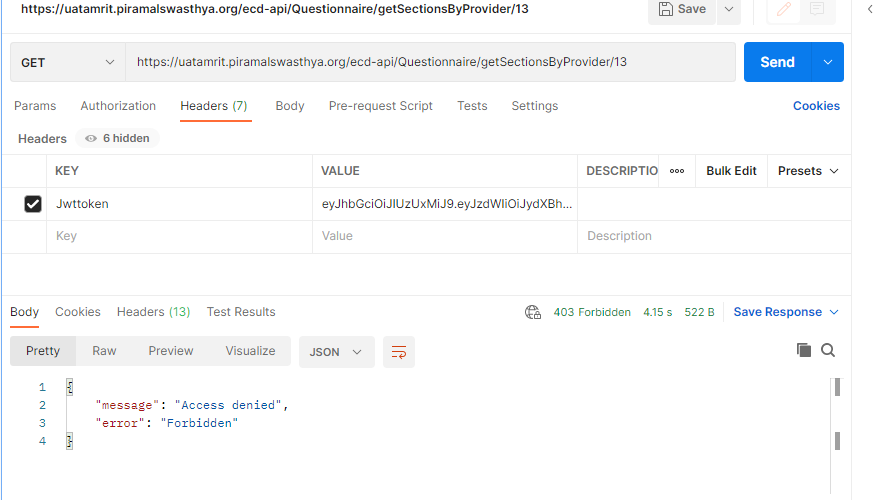
Task: Open the GET method dropdown
Action: click(68, 62)
